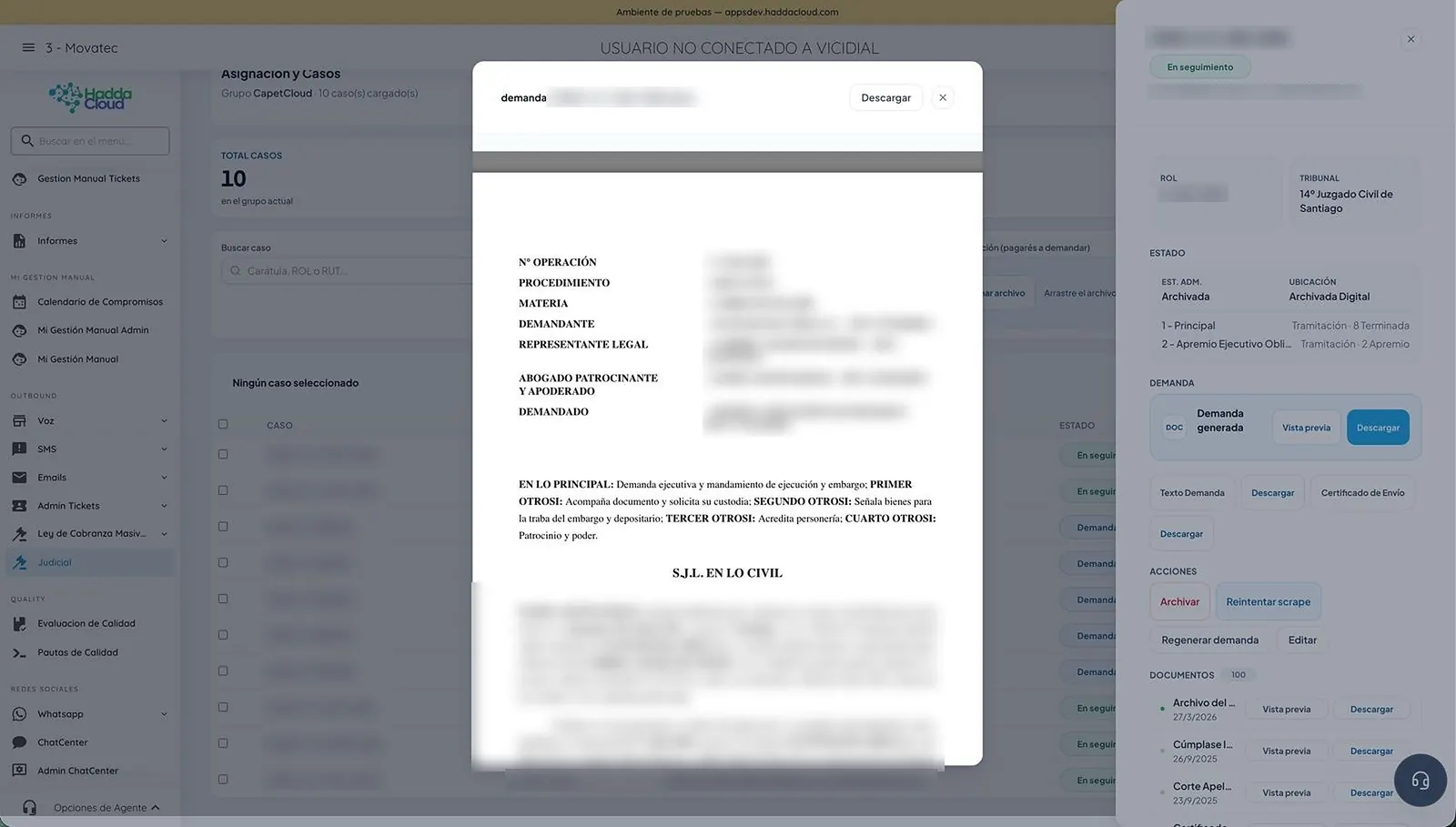Click Descargar next to Texto Demanda
Image resolution: width=1456 pixels, height=827 pixels.
1272,493
